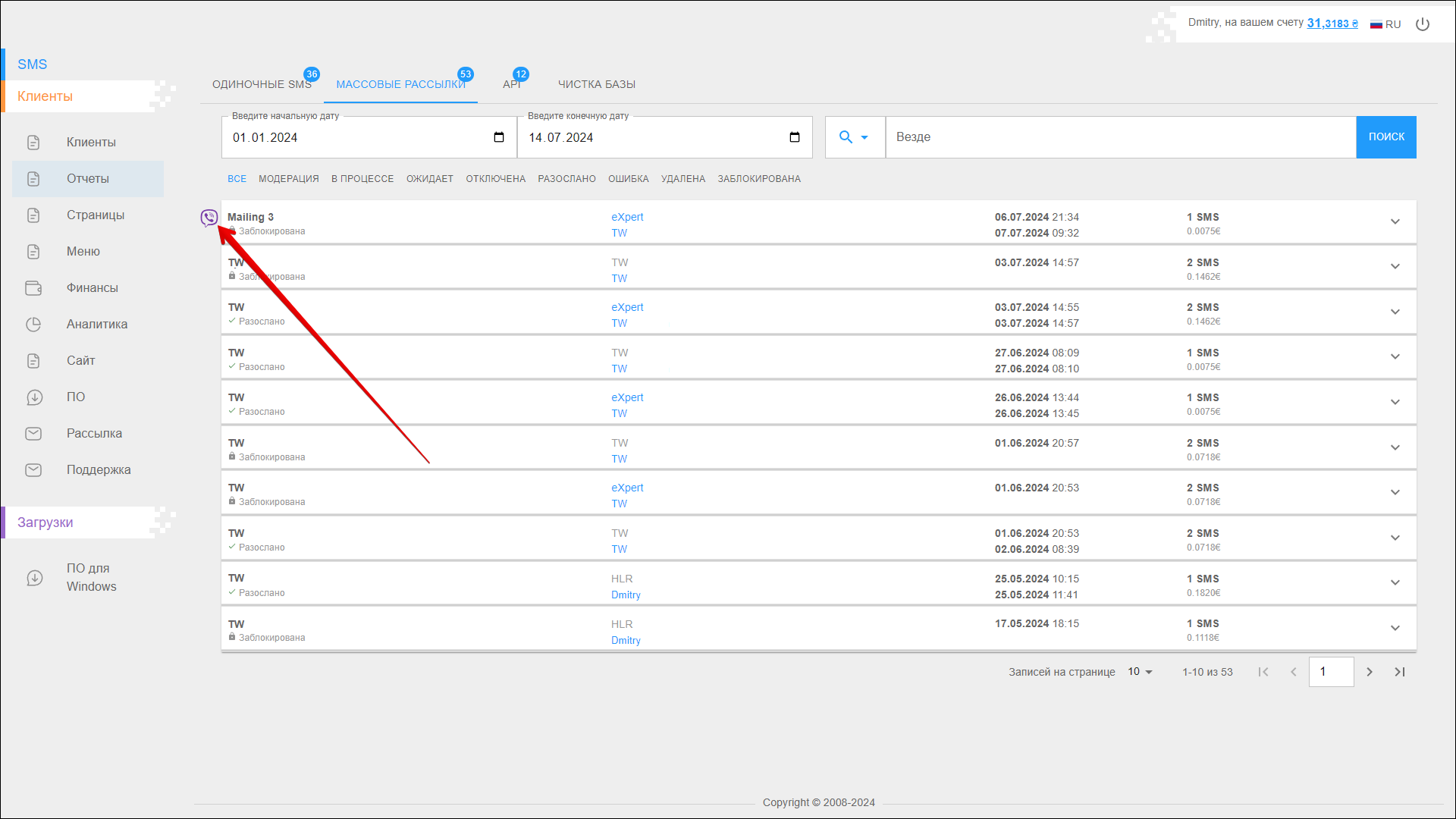Screen dimensions: 1456x819
Task: Jump to last page arrow
Action: (x=1400, y=672)
